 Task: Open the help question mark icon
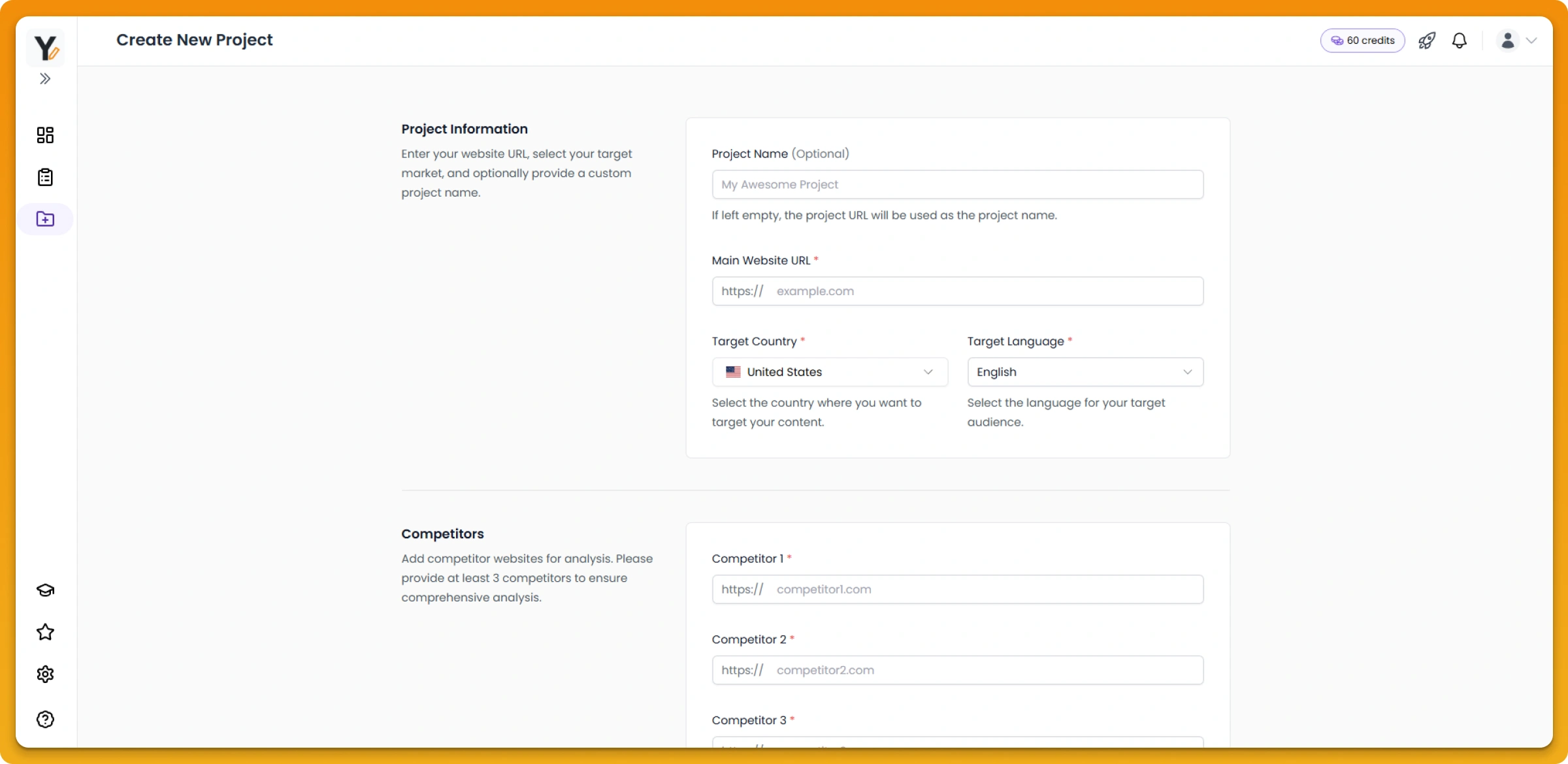(45, 720)
